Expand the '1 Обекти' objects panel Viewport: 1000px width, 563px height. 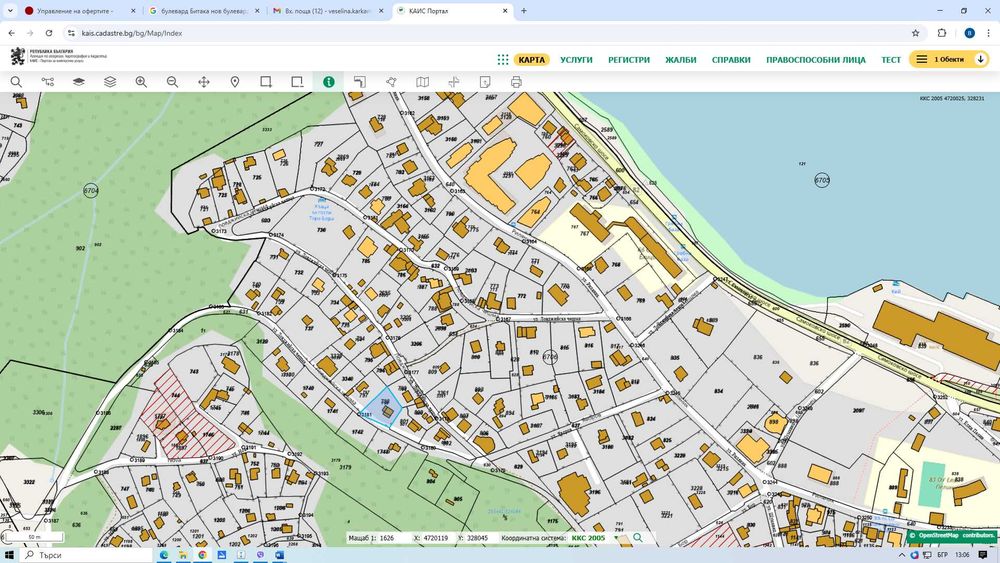tap(949, 60)
